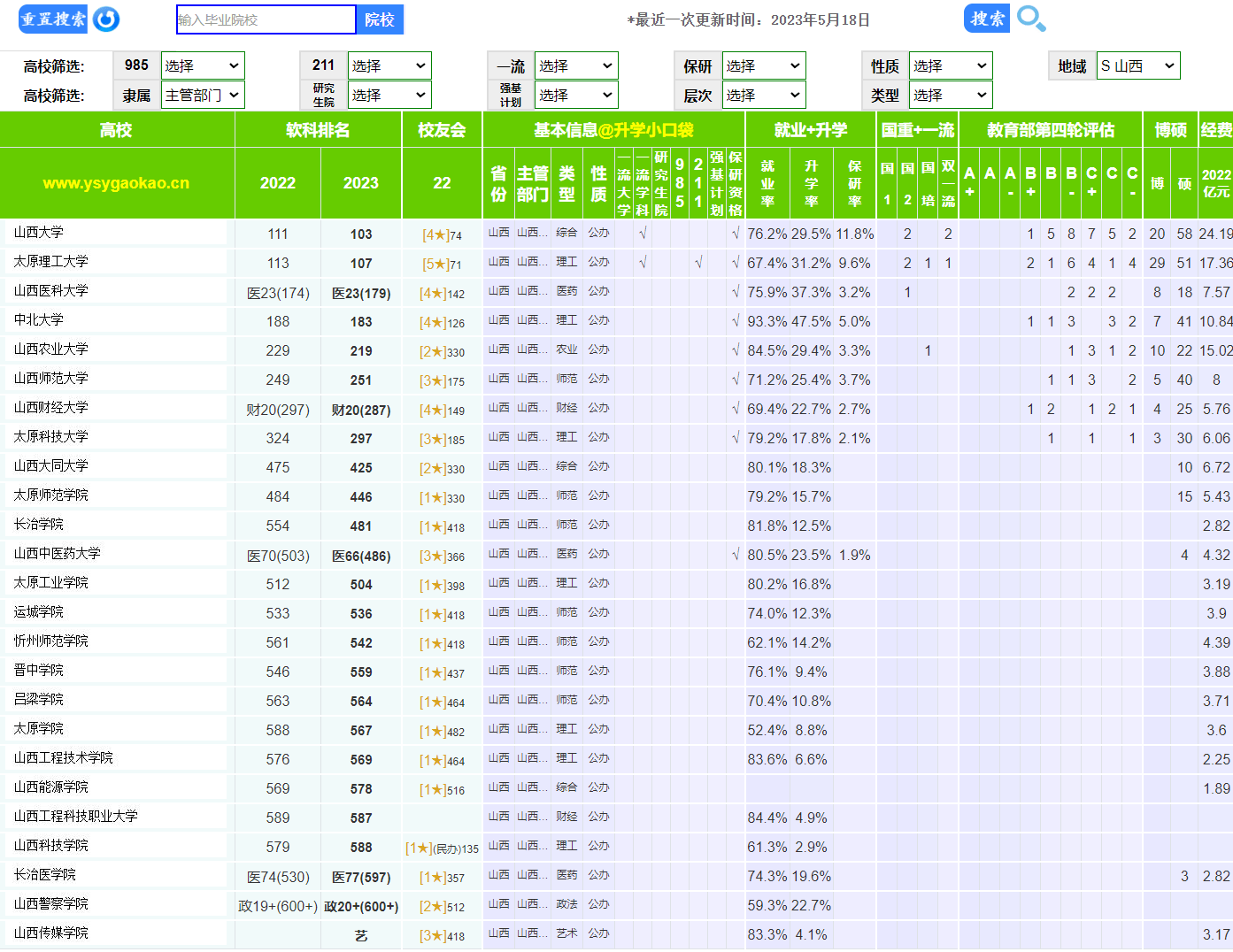The width and height of the screenshot is (1233, 952).
Task: Click the 软科排名 column header
Action: (x=318, y=130)
